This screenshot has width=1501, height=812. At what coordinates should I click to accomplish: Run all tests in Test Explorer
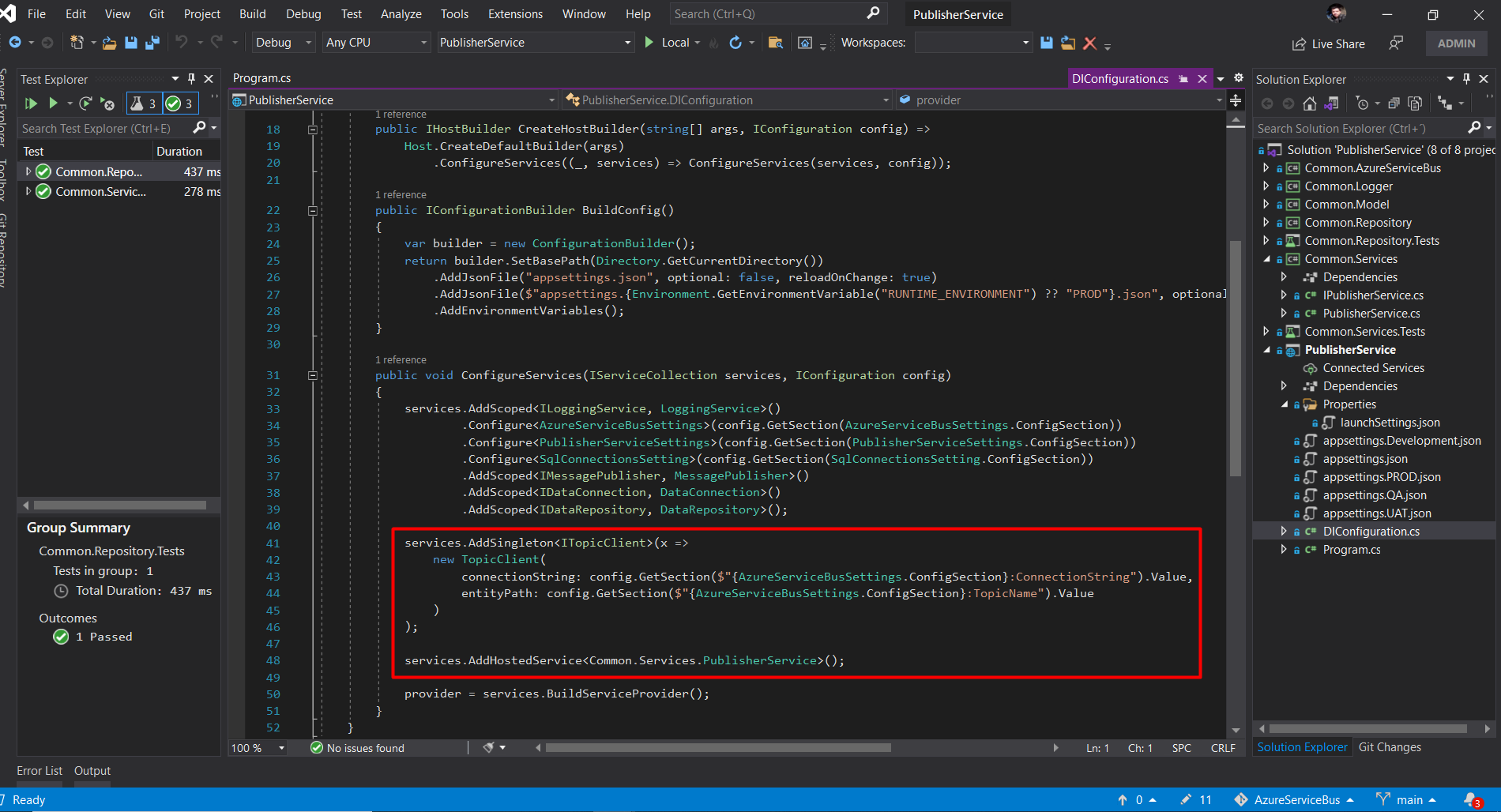(x=31, y=103)
